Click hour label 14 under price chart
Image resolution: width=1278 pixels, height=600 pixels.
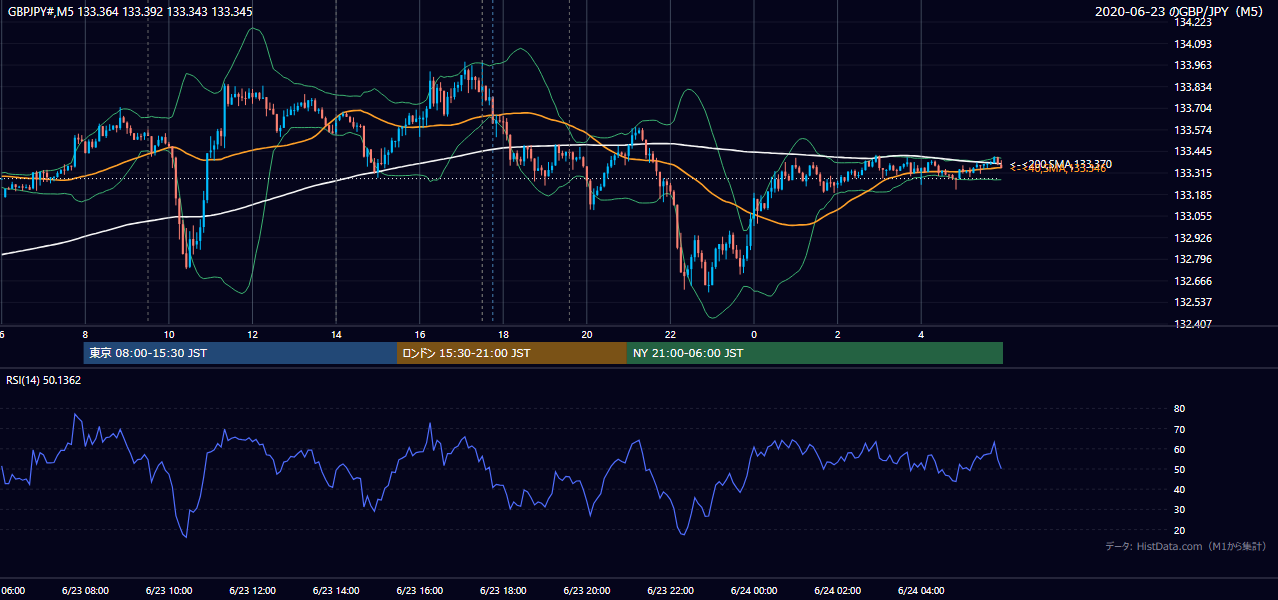336,334
